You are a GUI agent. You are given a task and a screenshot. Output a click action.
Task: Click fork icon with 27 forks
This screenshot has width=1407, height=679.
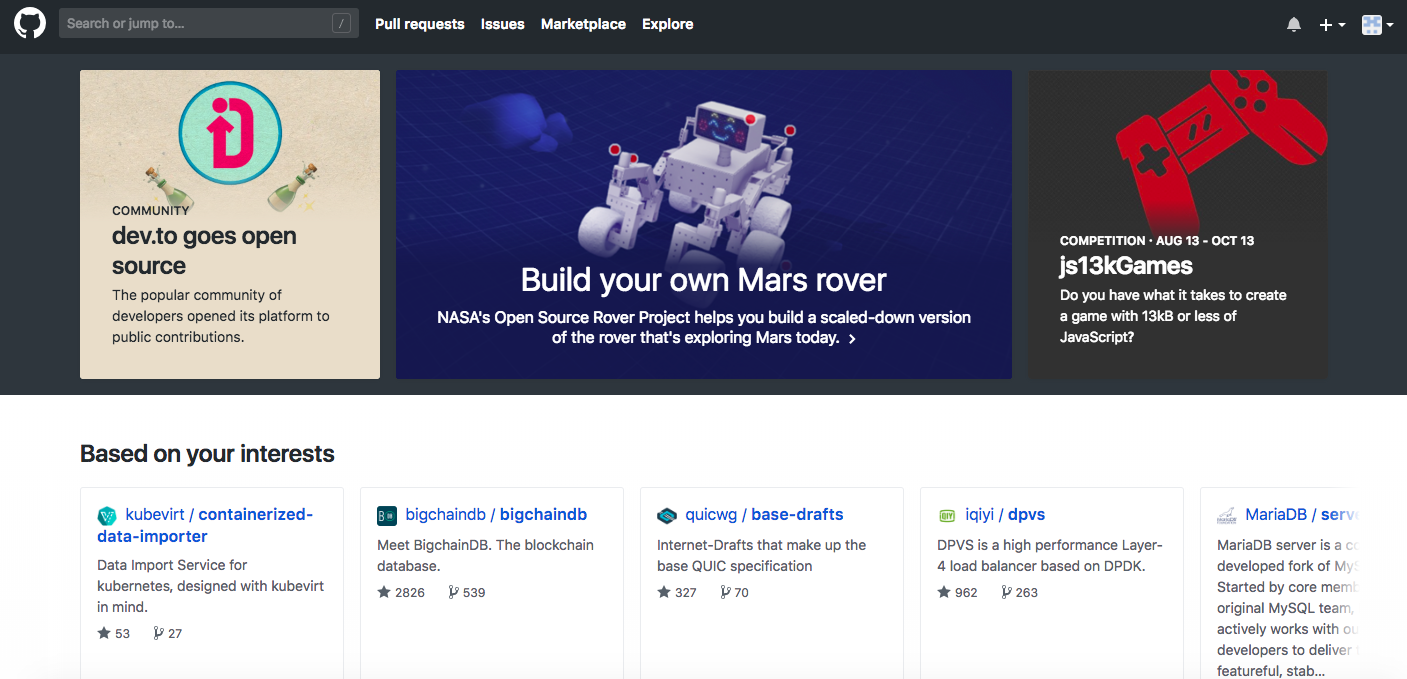coord(158,633)
